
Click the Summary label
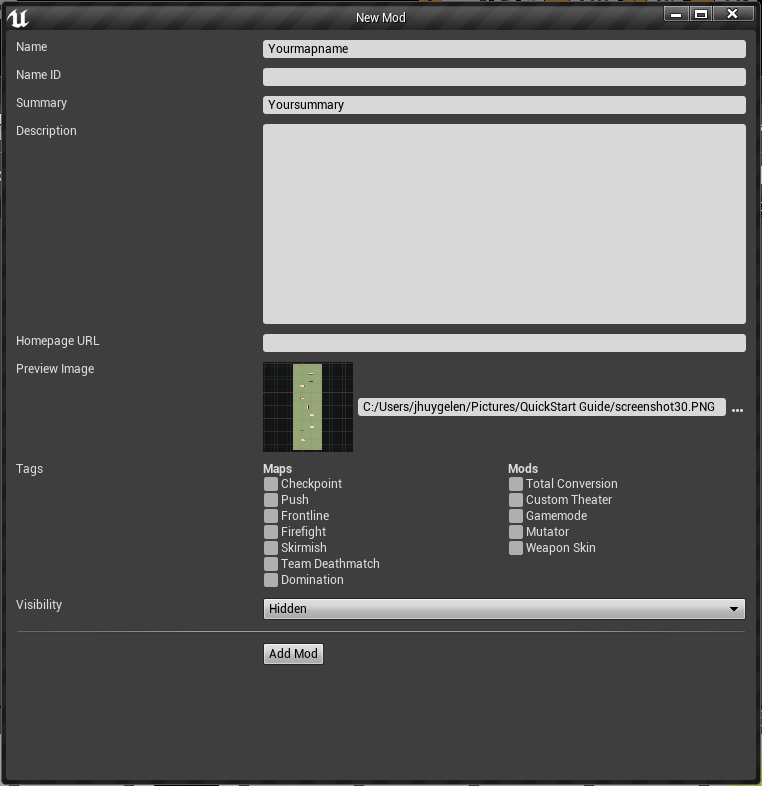point(41,103)
